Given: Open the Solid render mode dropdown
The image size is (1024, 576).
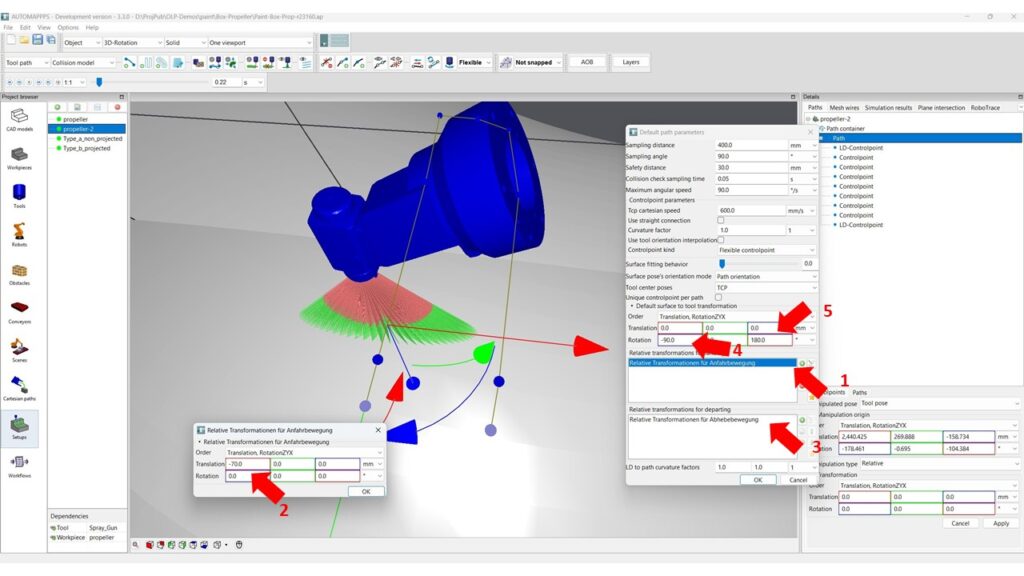Looking at the screenshot, I should (185, 42).
